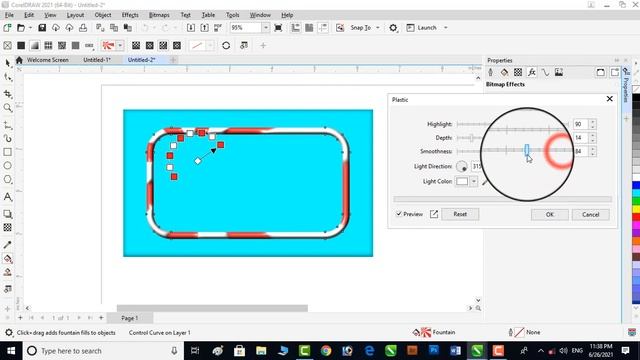
Task: Toggle Snap Off button
Action: [340, 28]
